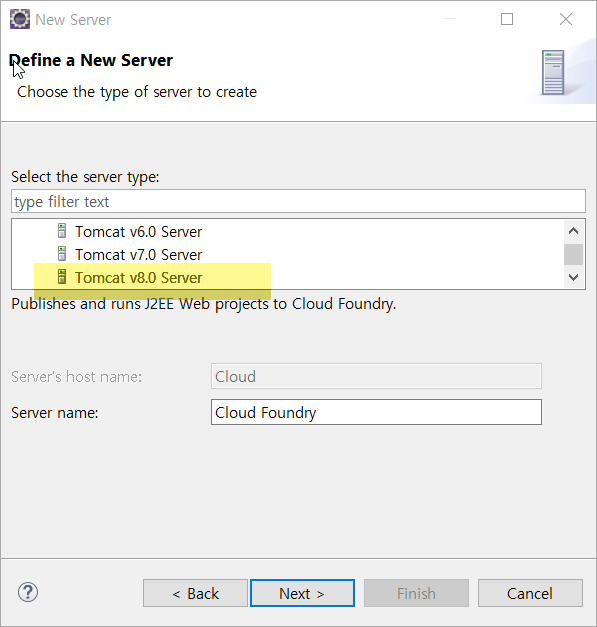The width and height of the screenshot is (597, 627).
Task: Maximize the New Server window
Action: point(507,19)
